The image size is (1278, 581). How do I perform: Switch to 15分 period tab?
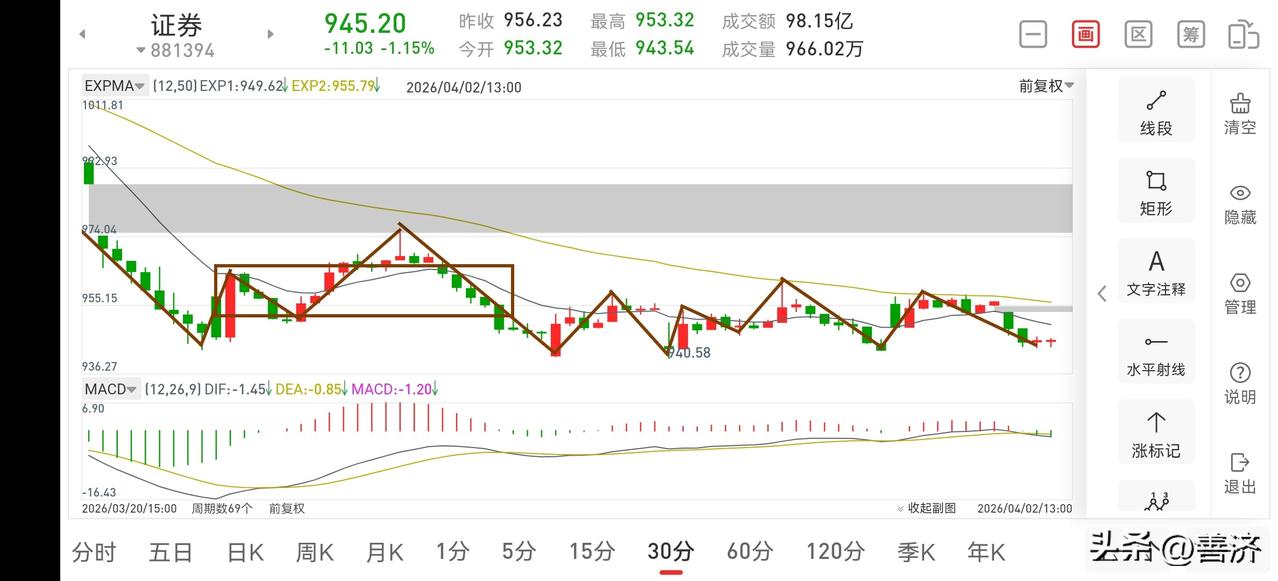tap(592, 551)
